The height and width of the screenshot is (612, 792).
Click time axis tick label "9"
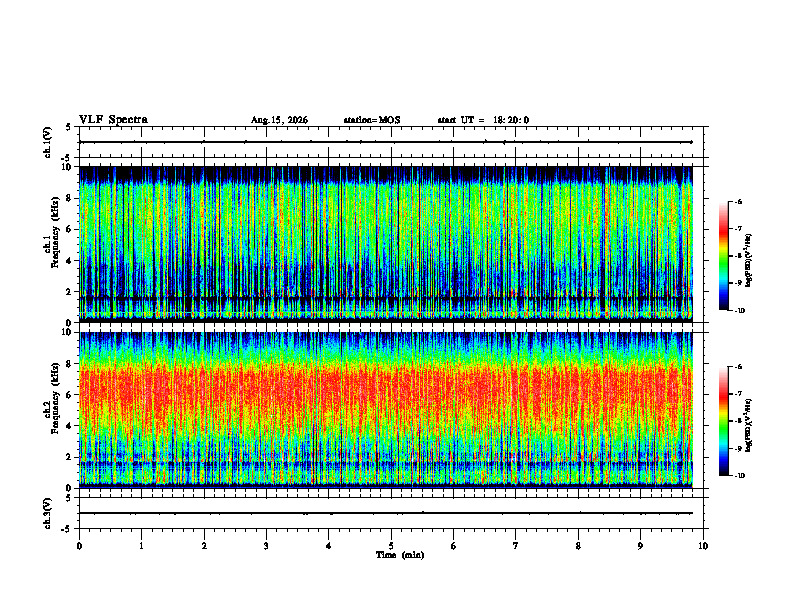pos(640,546)
